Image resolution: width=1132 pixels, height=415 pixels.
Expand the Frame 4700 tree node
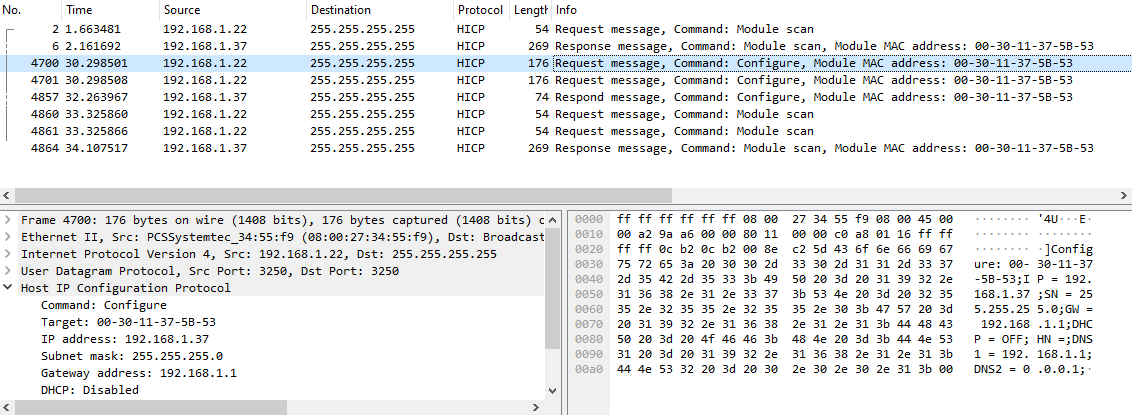pyautogui.click(x=9, y=219)
